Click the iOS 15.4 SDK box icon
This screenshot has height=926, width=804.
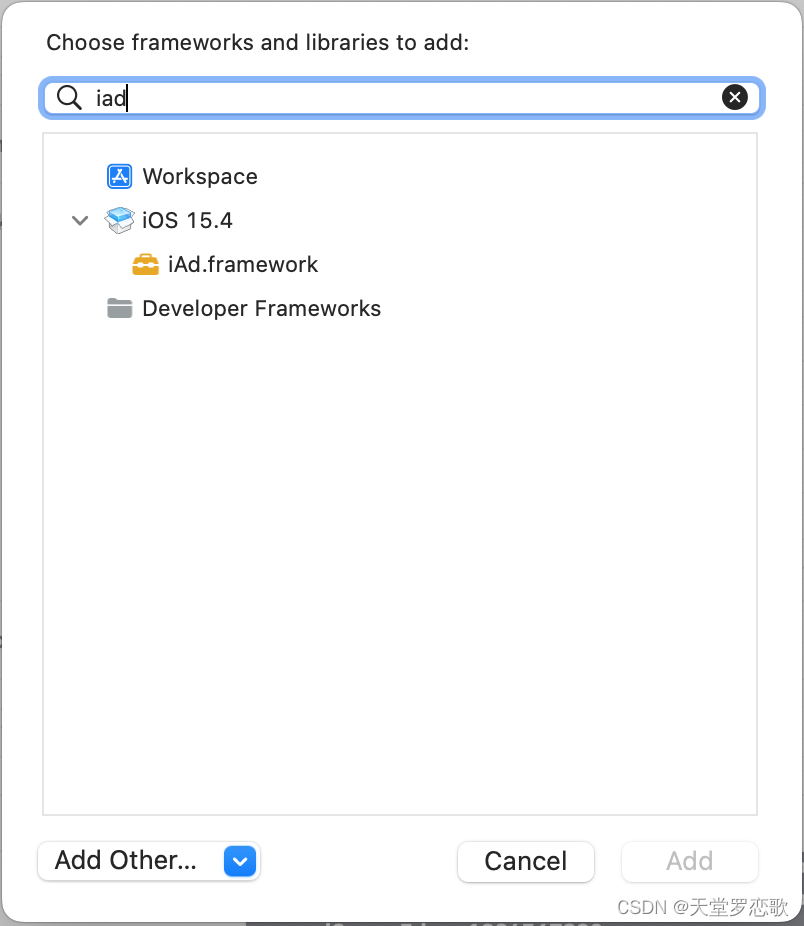(x=119, y=220)
